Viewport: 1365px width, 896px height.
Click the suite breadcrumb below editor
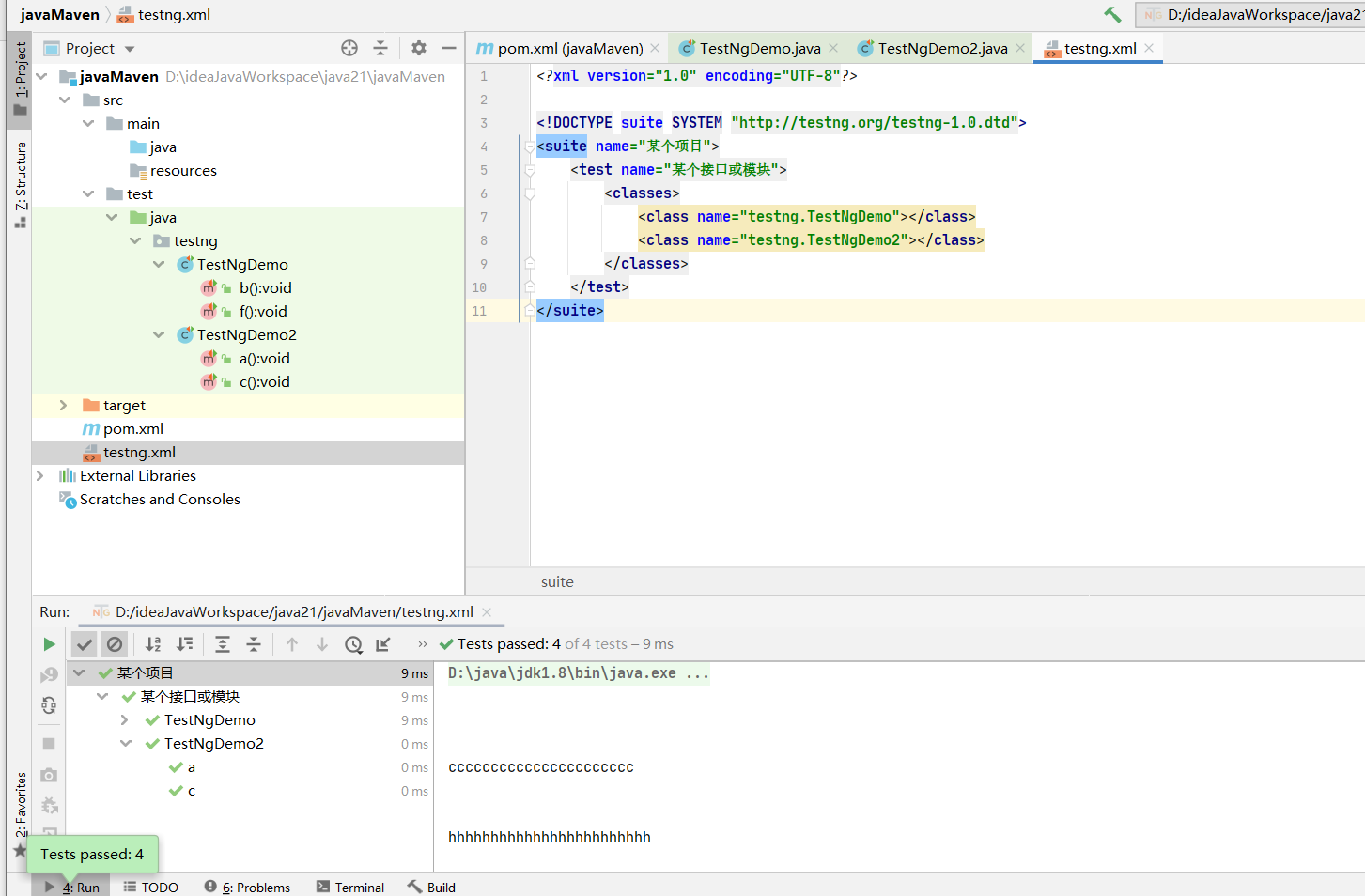coord(557,581)
